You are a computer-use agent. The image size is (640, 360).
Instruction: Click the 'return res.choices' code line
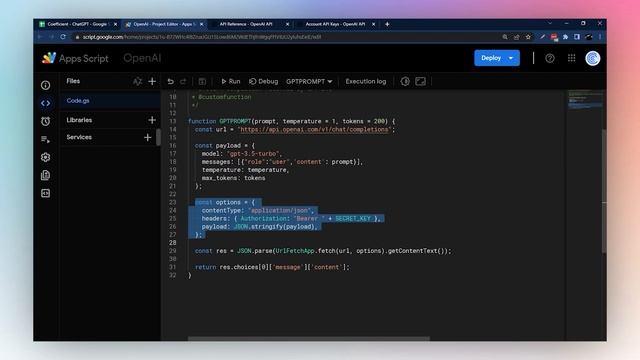coord(272,267)
